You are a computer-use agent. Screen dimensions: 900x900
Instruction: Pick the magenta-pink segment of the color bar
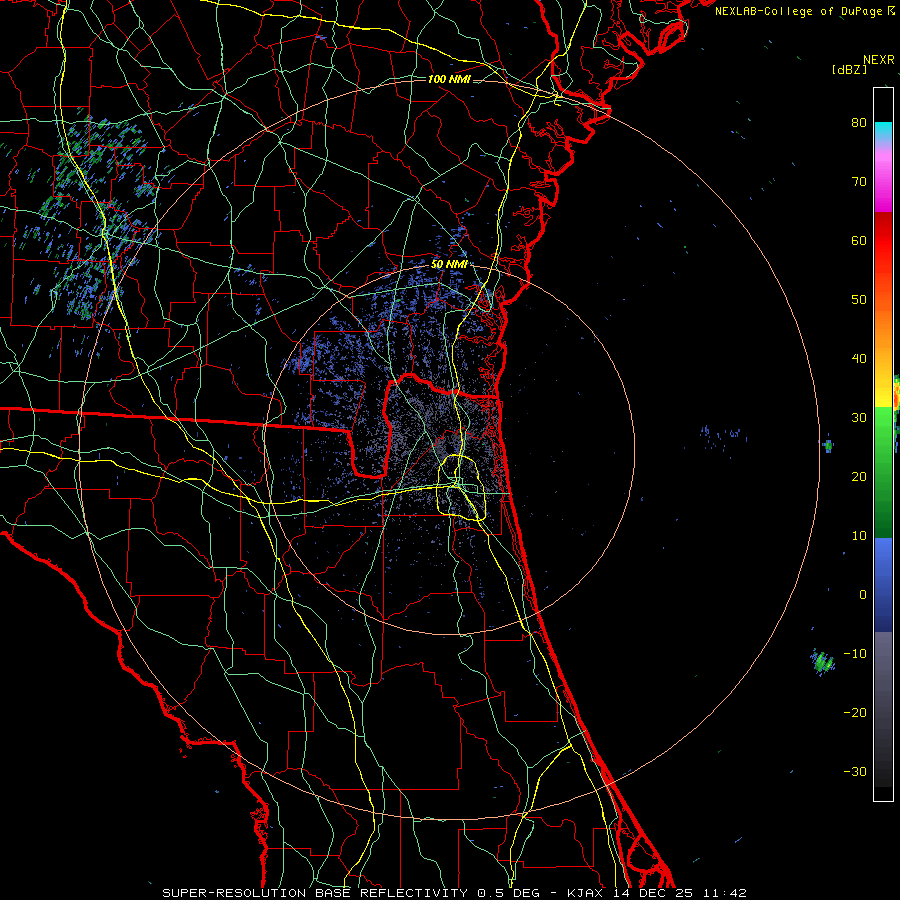coord(883,178)
